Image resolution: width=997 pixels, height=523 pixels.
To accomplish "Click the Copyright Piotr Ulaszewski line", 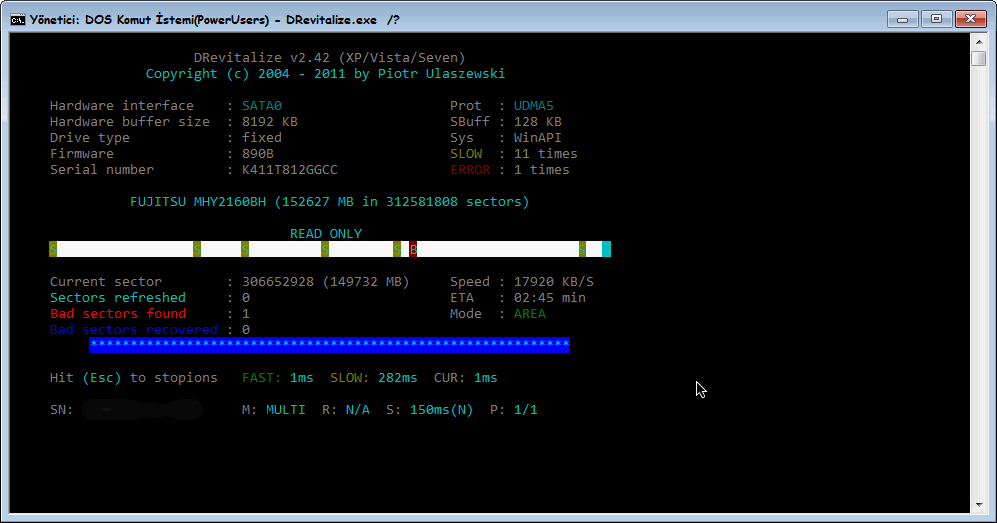I will click(326, 74).
